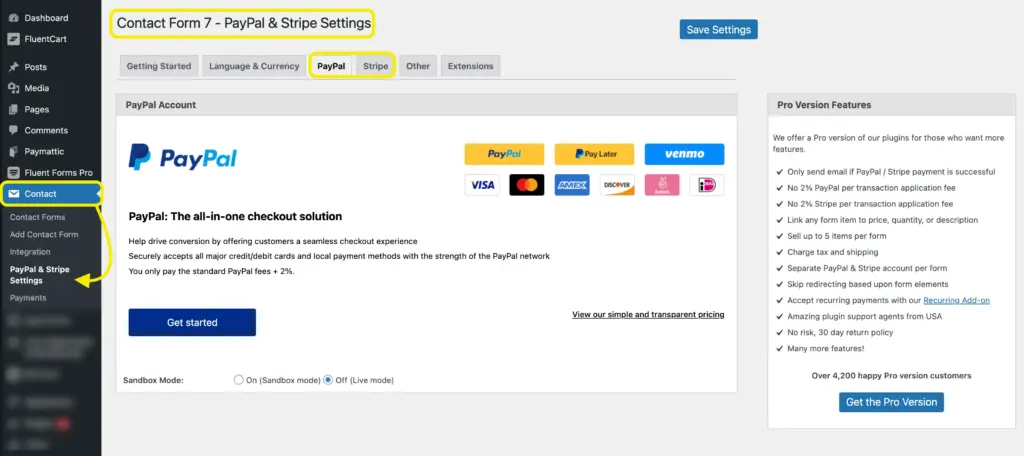Open Add Contact Form submenu item
This screenshot has height=456, width=1024.
[x=44, y=234]
